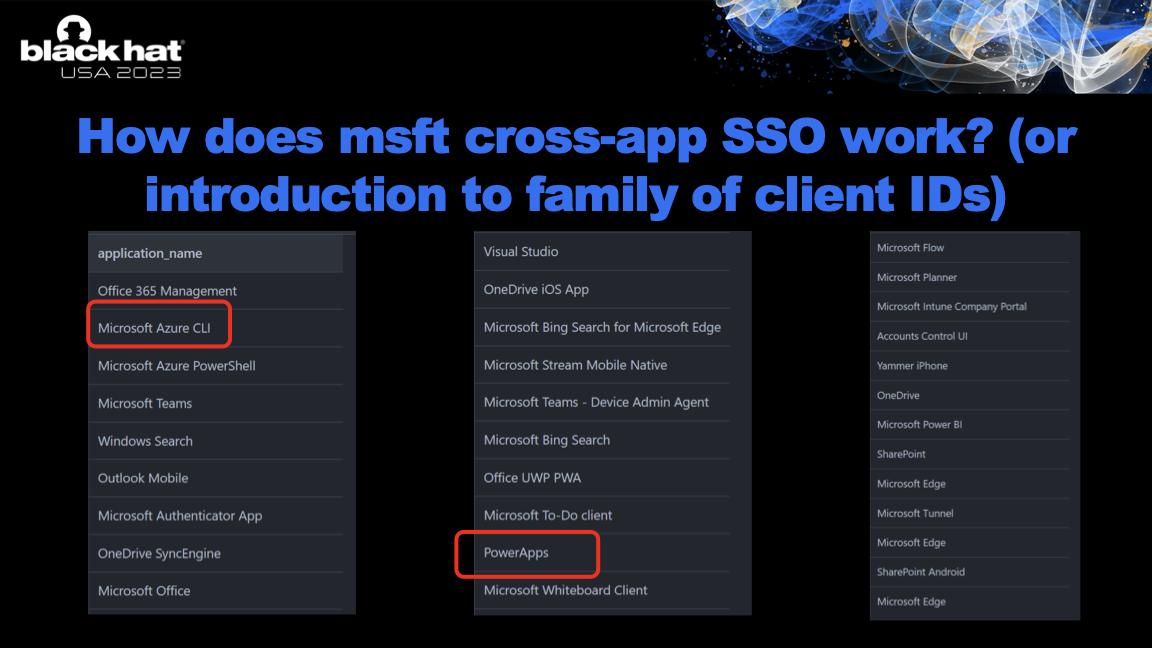Select the Office UWP PWA row
Image resolution: width=1152 pixels, height=648 pixels.
click(602, 478)
